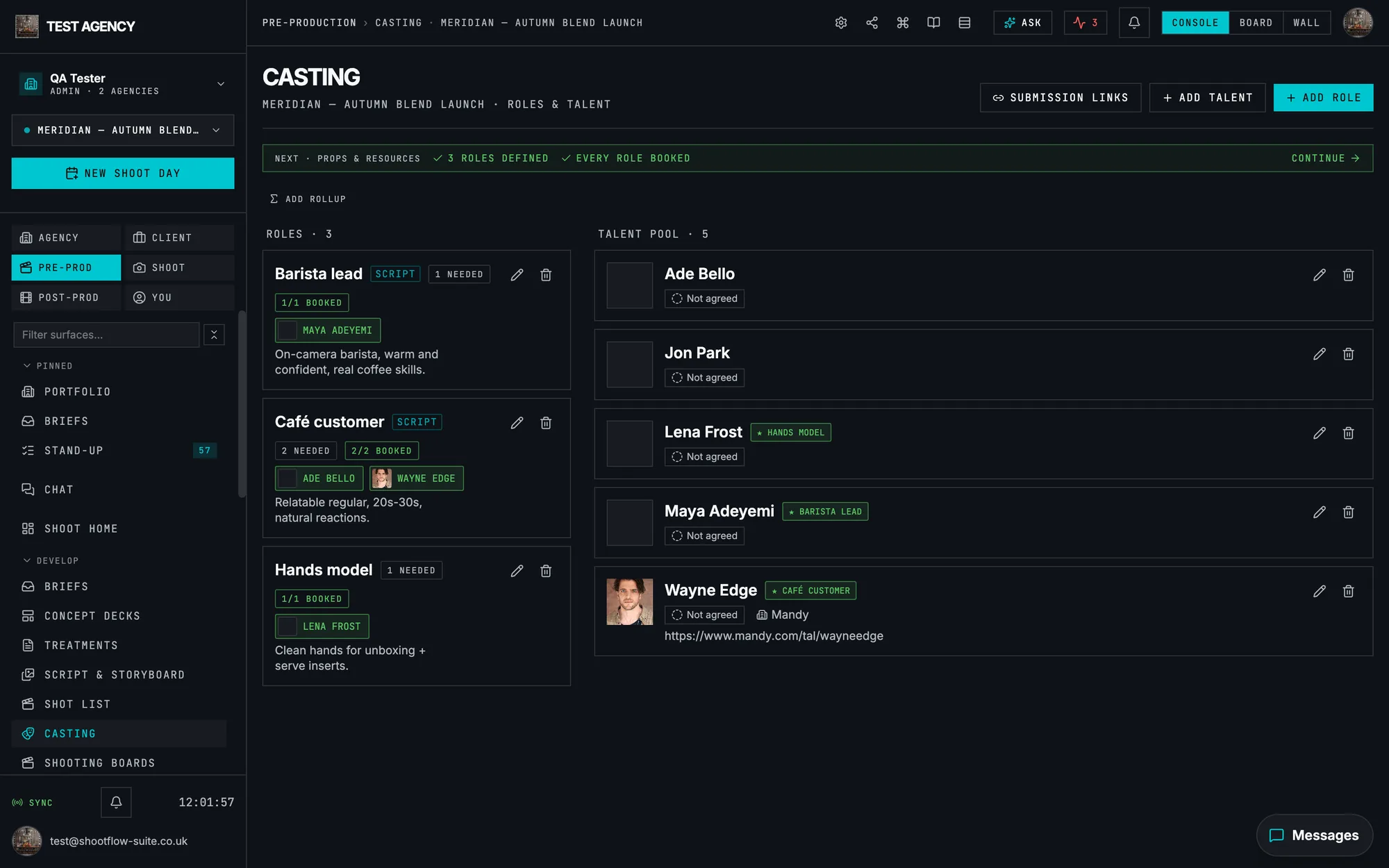Delete the Hands model role

coord(546,571)
